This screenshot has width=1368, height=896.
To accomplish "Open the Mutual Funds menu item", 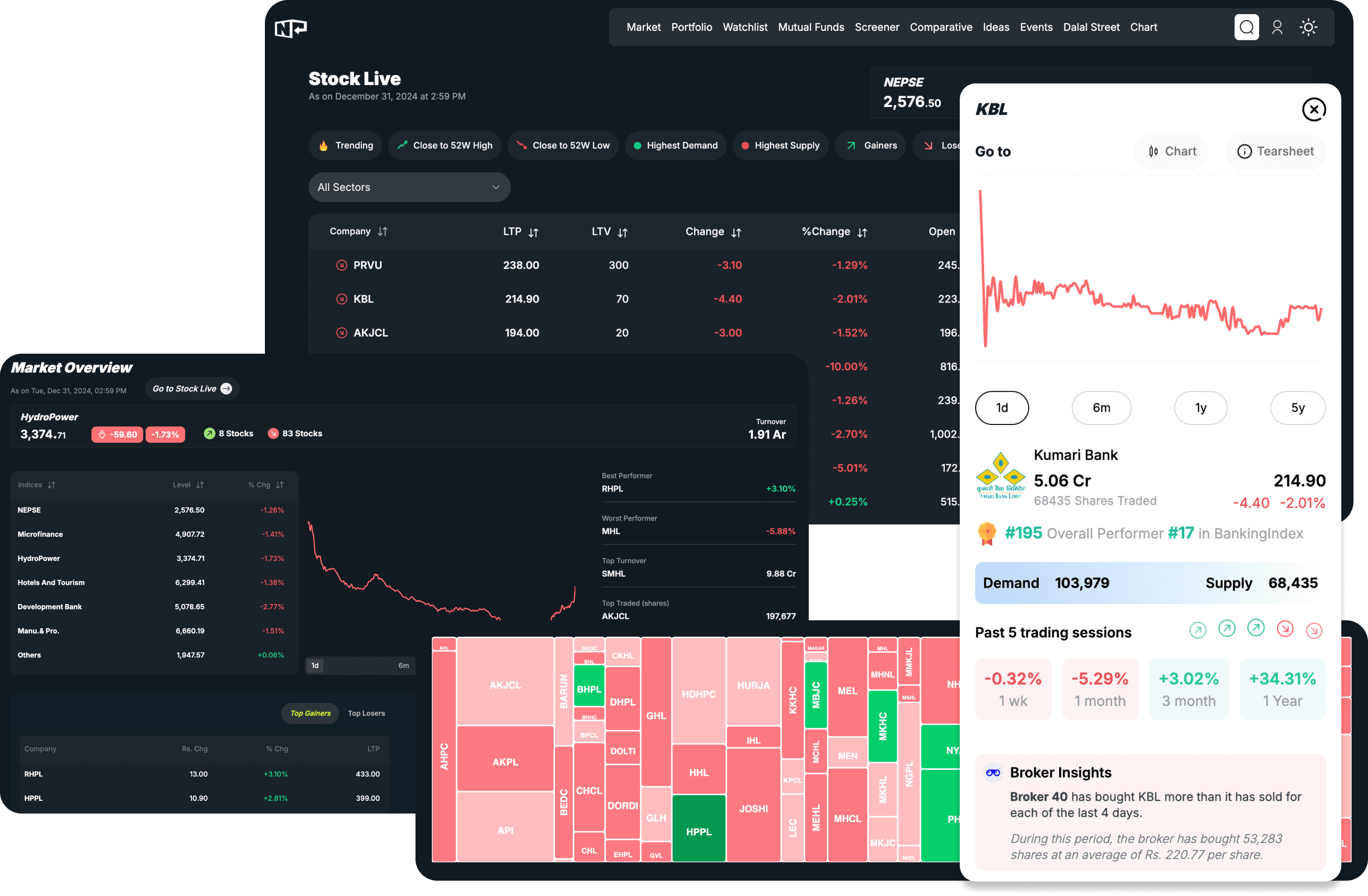I will (x=811, y=27).
